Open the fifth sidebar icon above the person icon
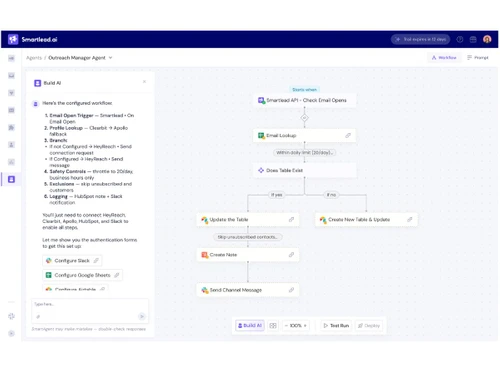 pos(11,128)
